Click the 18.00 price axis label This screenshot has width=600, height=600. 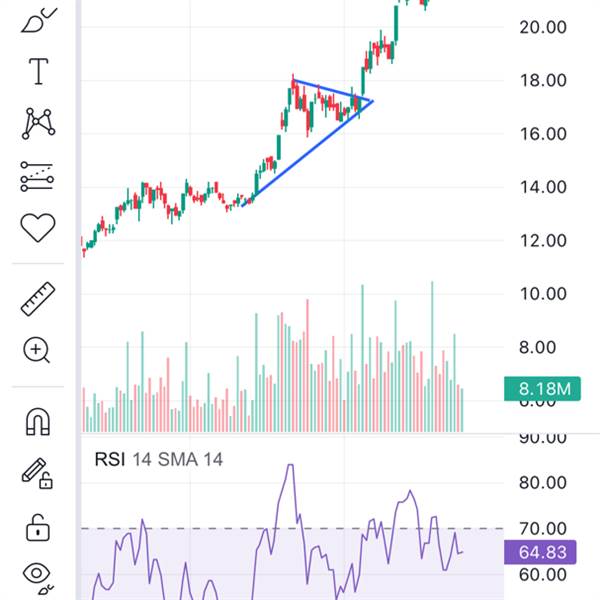(543, 81)
